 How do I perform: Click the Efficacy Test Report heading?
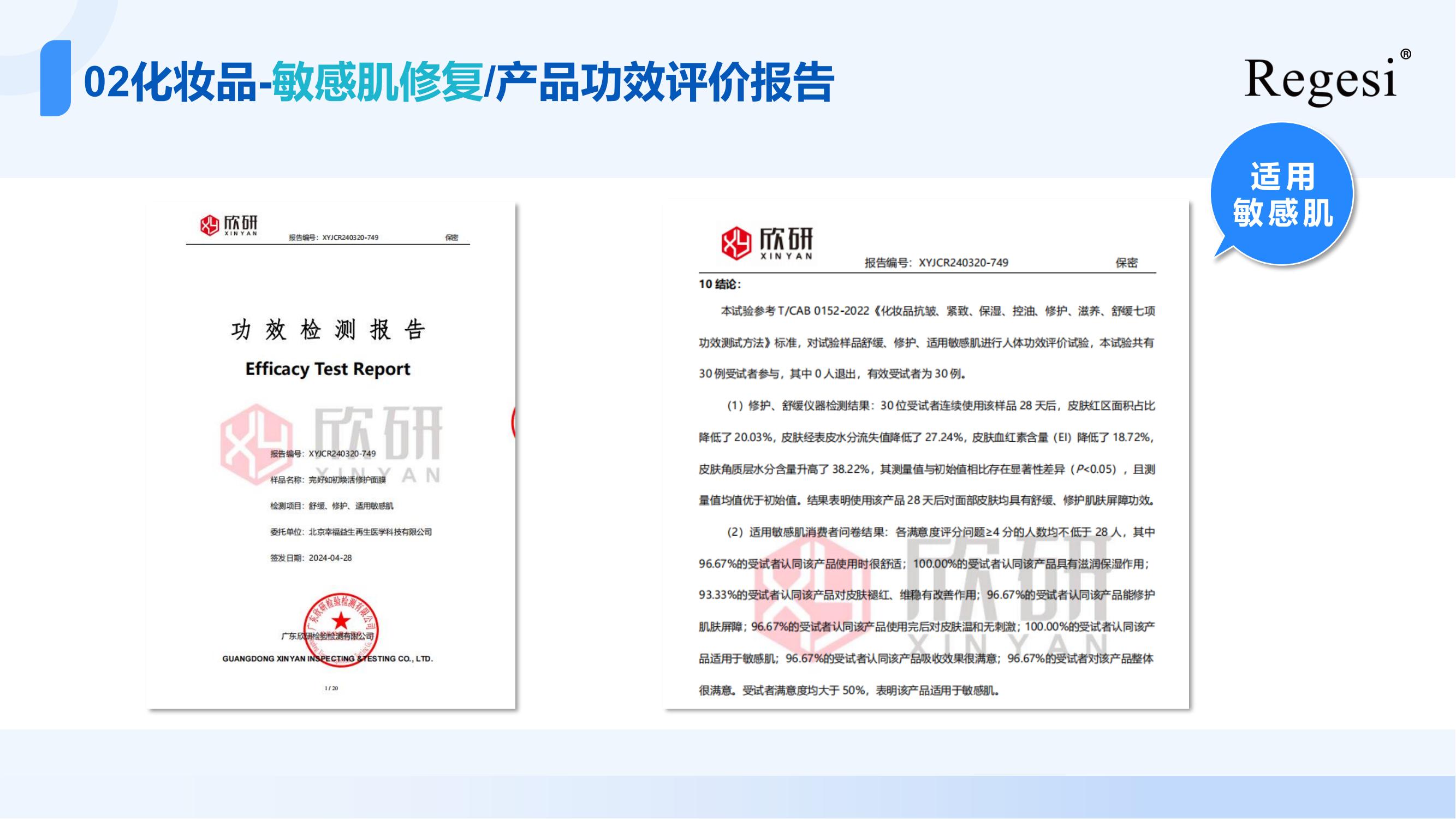tap(328, 369)
